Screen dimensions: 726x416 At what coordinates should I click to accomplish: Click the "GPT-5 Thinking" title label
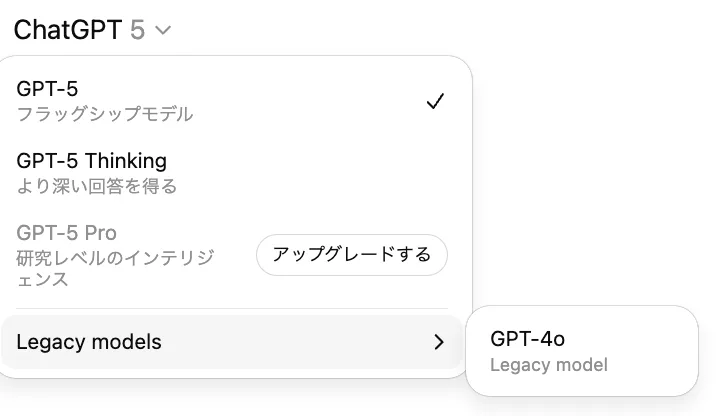point(92,160)
